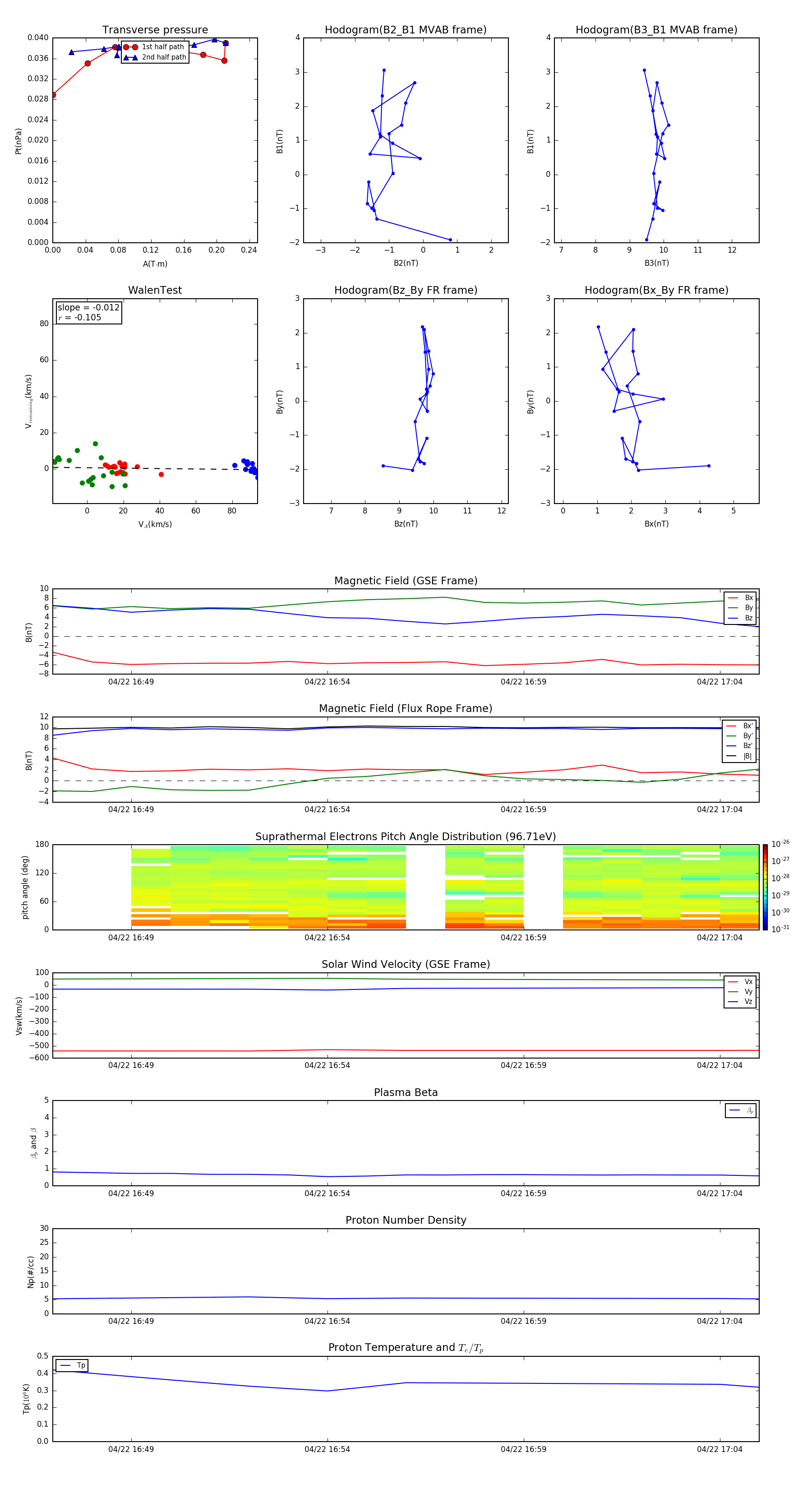Click the "Proton Temperature and Te/Tp" title
Viewport: 812px width, 1489px height.
pyautogui.click(x=406, y=1348)
